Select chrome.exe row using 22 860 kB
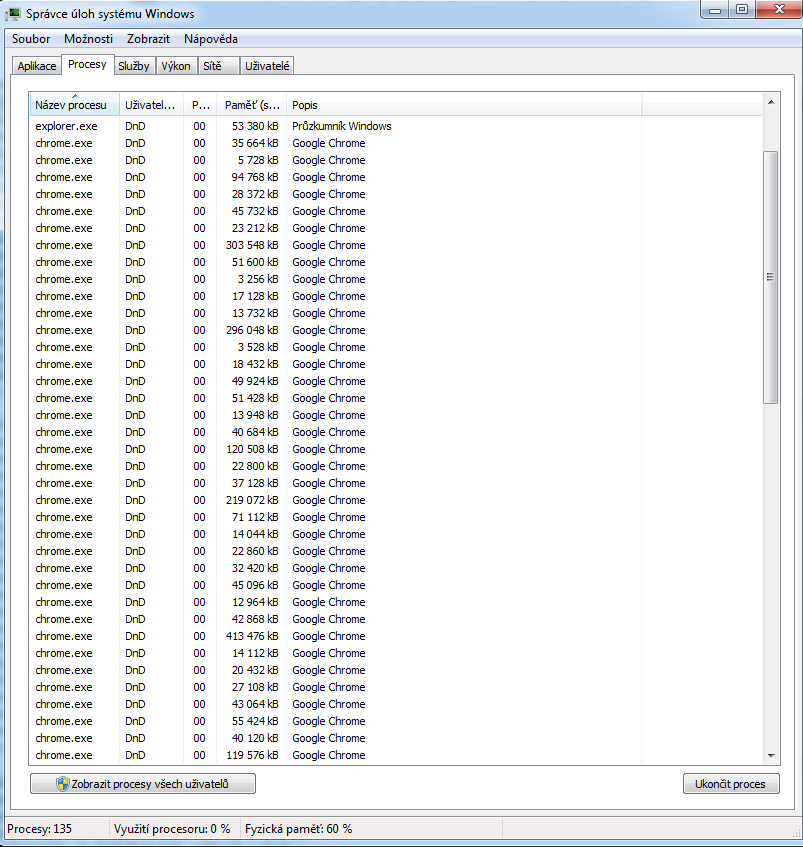Screen dimensions: 803x847 [x=336, y=552]
